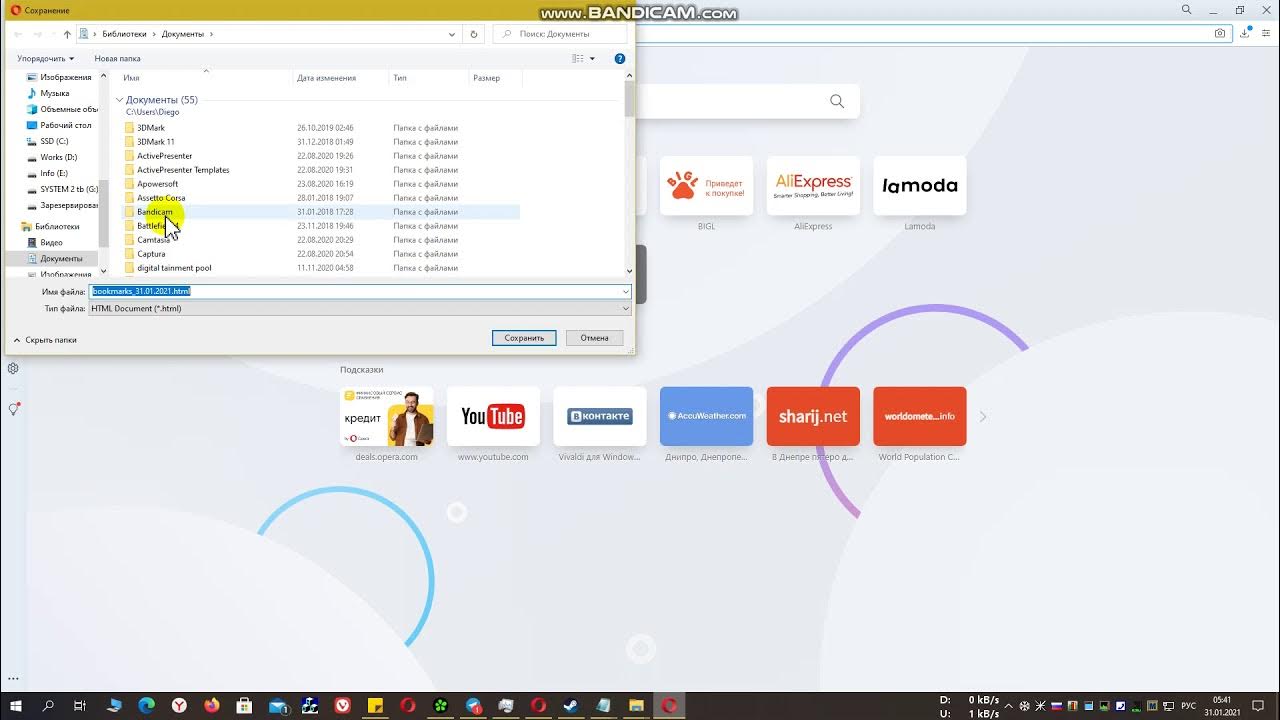Open deals.opera.com кредит tile
The width and height of the screenshot is (1280, 720).
pos(387,416)
